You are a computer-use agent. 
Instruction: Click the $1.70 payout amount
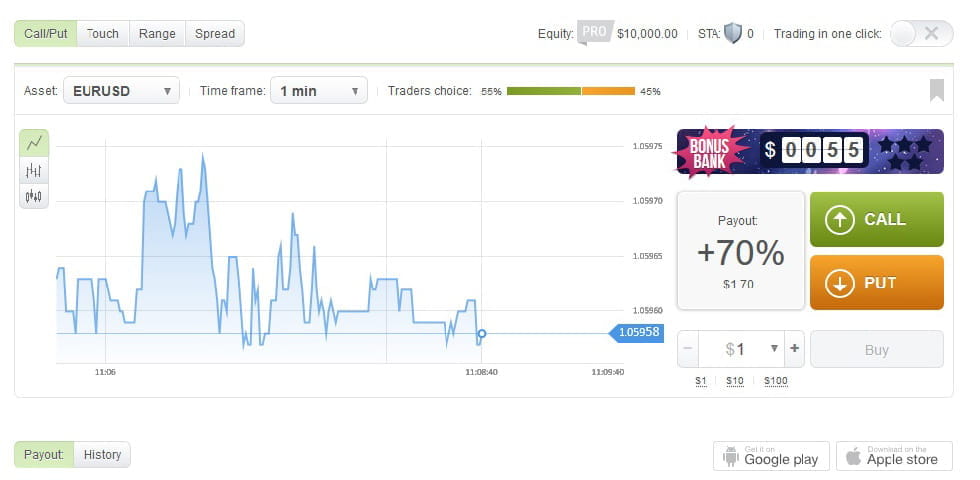click(738, 284)
